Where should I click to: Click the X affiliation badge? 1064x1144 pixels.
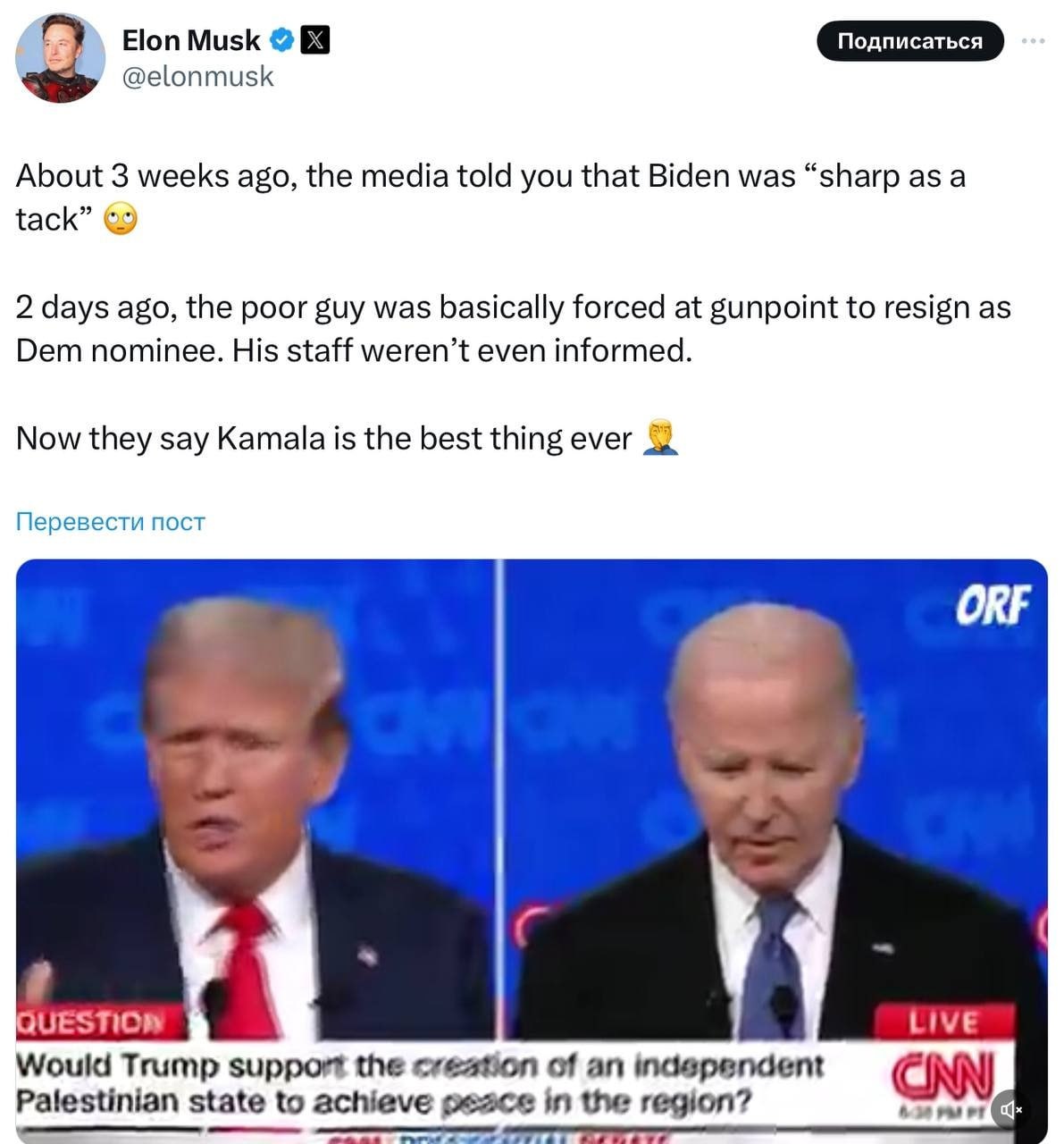[x=315, y=40]
